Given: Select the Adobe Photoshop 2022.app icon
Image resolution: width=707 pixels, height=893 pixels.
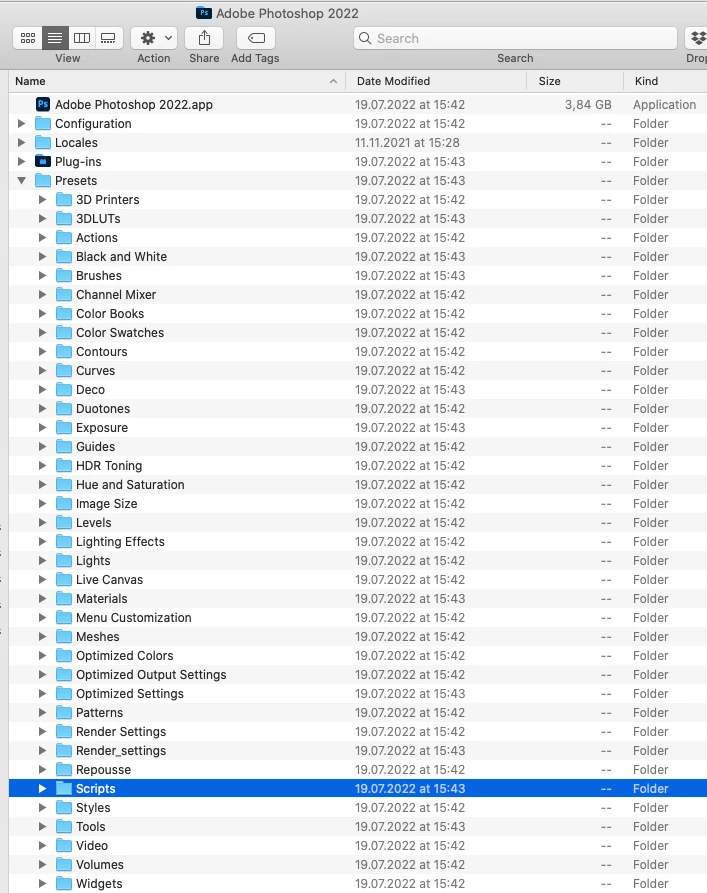Looking at the screenshot, I should 43,104.
